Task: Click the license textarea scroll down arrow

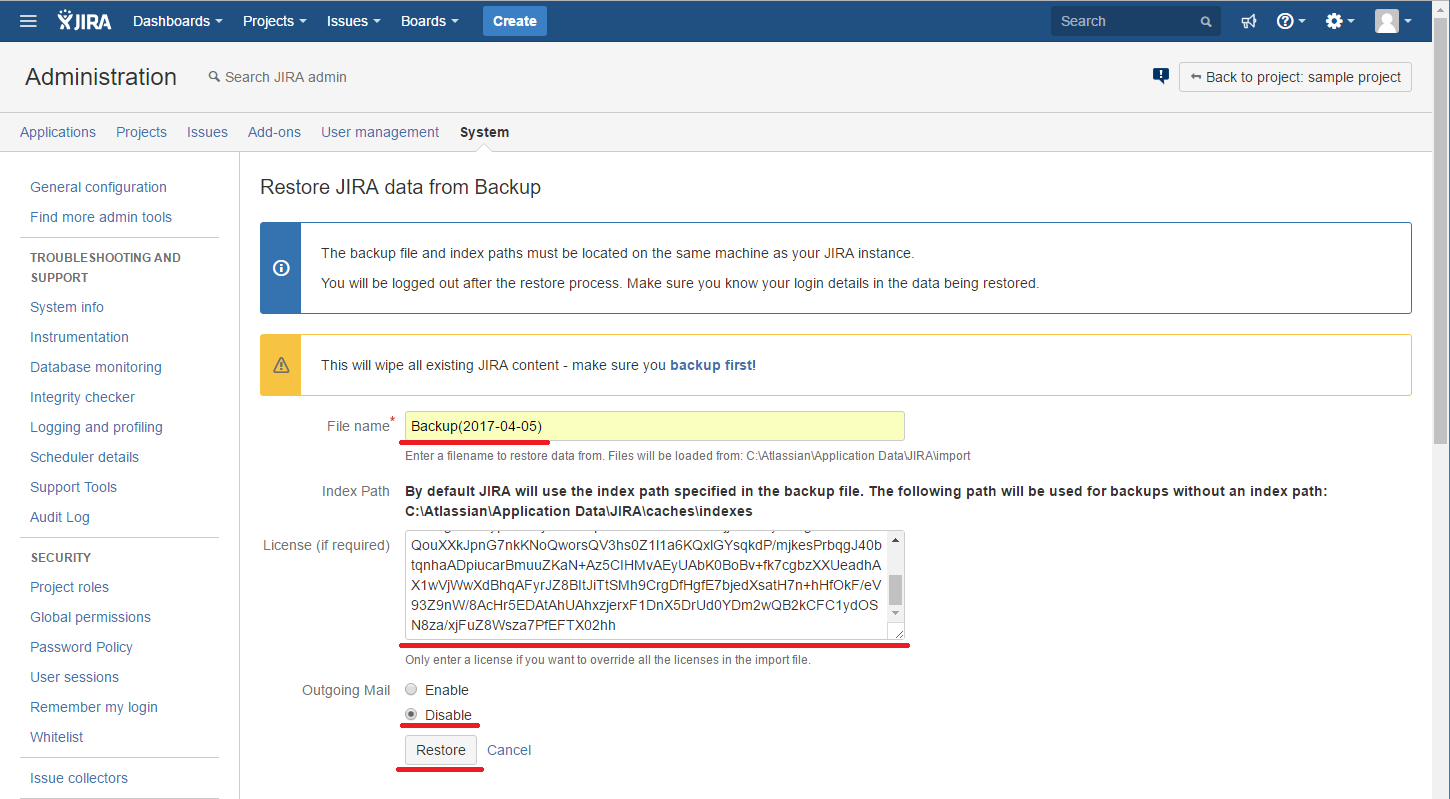Action: (896, 612)
